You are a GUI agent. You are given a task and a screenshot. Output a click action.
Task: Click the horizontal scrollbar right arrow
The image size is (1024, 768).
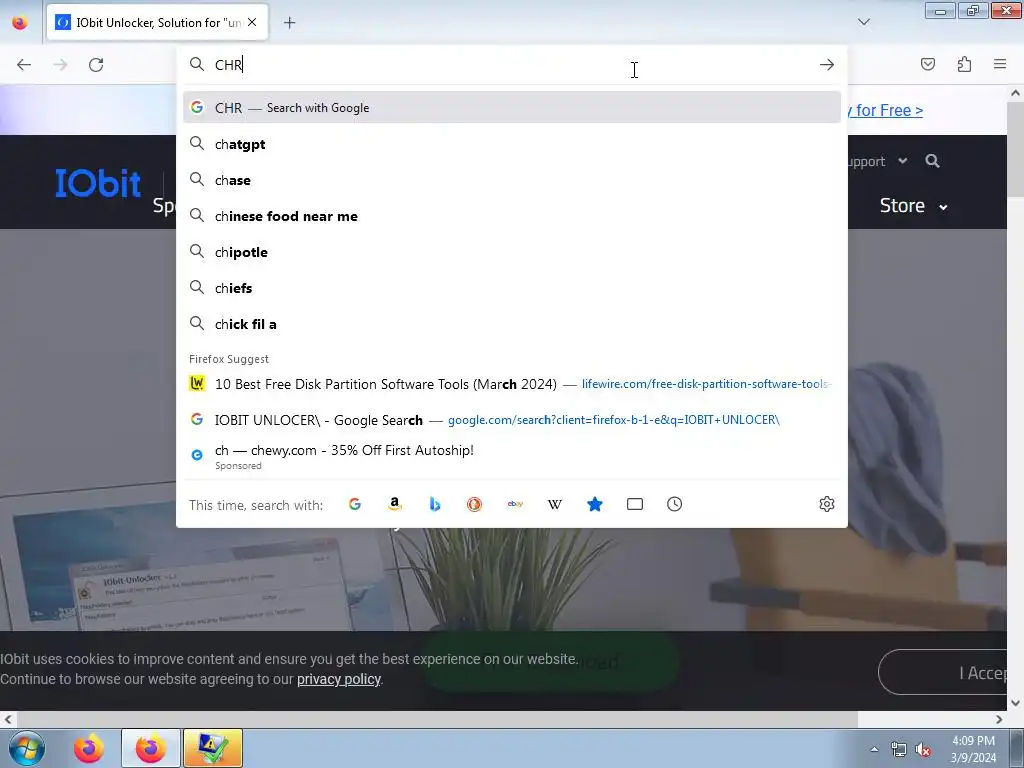coord(999,719)
